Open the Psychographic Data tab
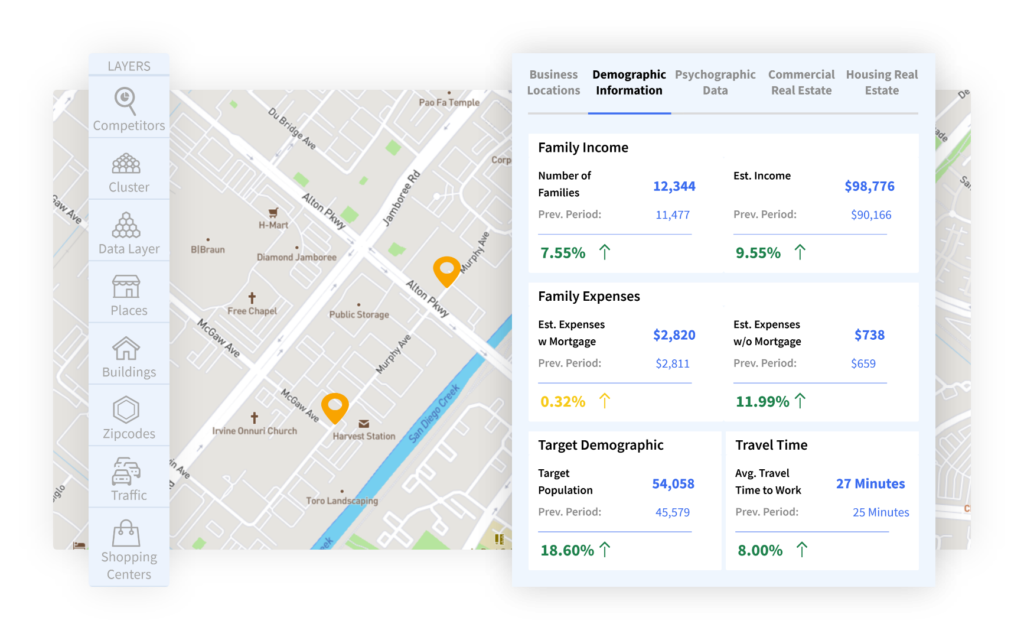Image resolution: width=1024 pixels, height=640 pixels. tap(715, 82)
